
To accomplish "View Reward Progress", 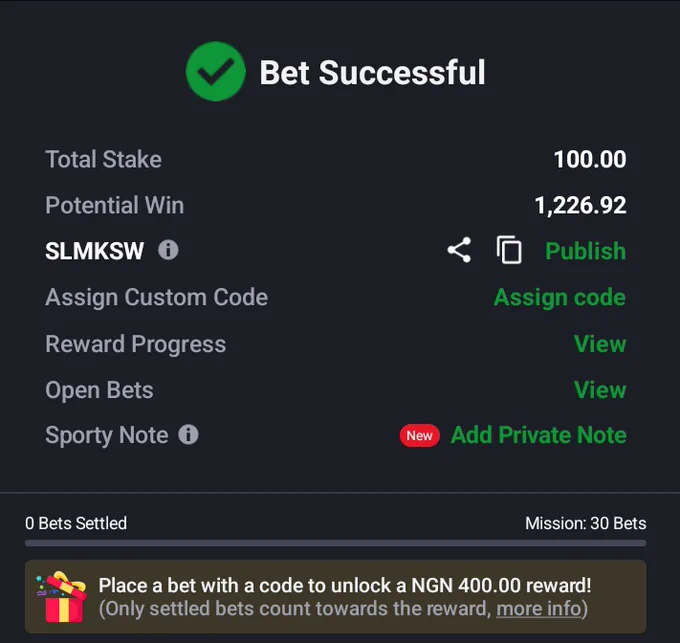I will (600, 344).
